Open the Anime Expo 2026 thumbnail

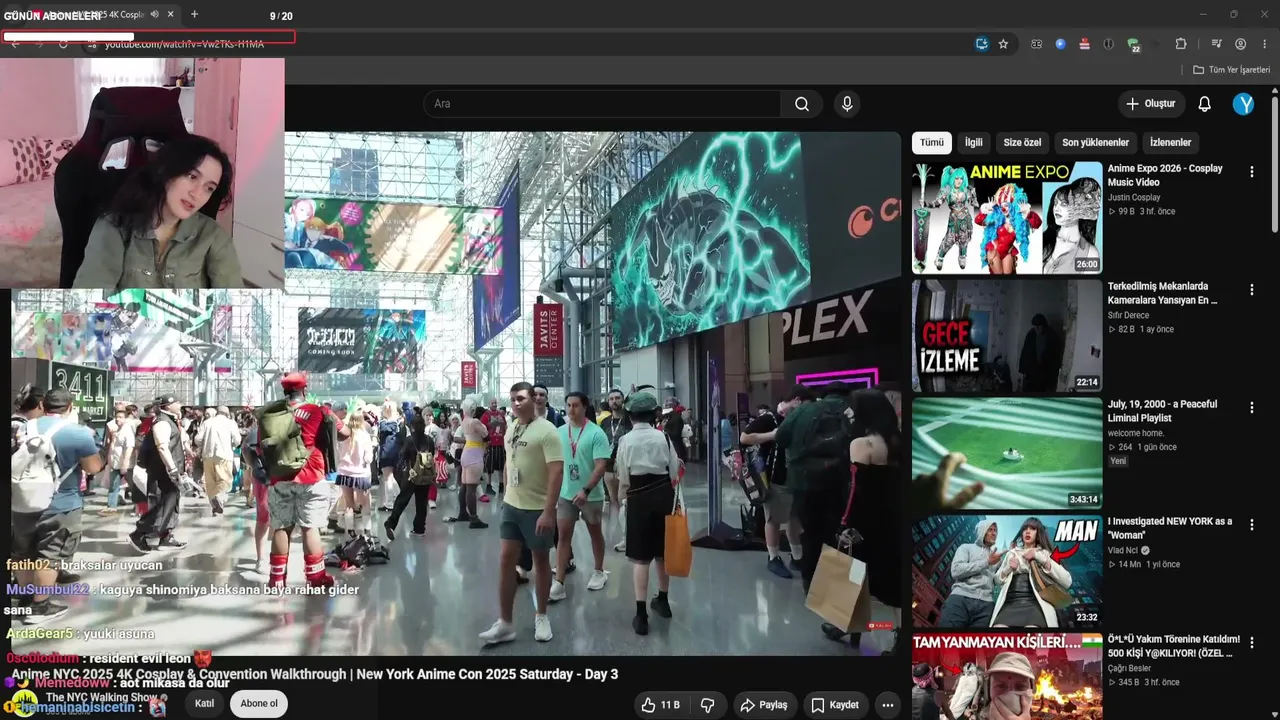[1007, 218]
